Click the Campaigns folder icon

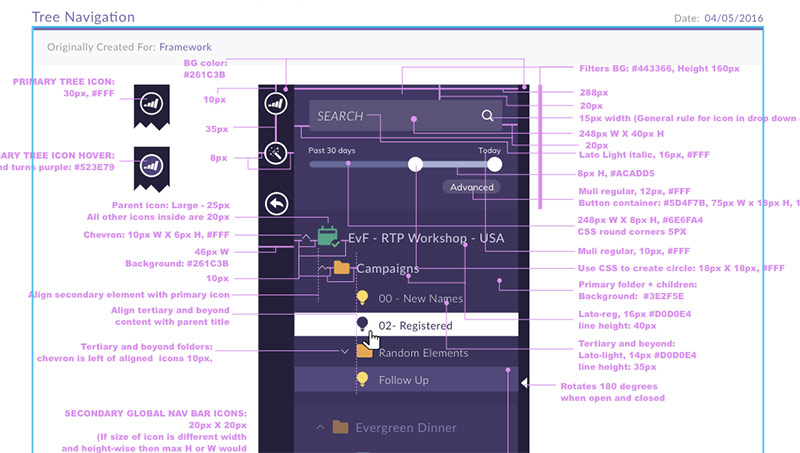click(342, 268)
